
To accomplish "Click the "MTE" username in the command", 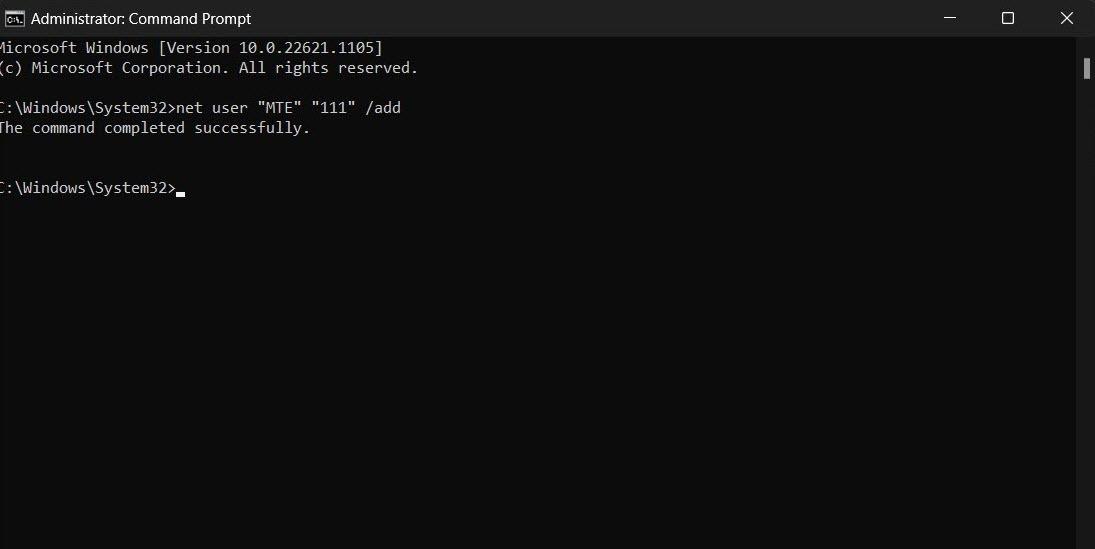I will point(279,108).
